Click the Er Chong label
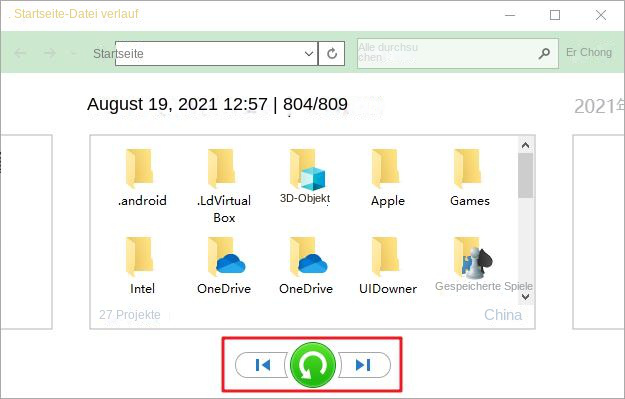Screen dimensions: 625x399 click(x=589, y=52)
